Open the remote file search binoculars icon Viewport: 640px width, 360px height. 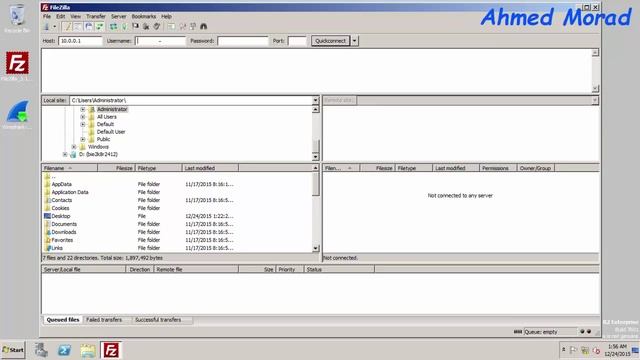pos(204,27)
